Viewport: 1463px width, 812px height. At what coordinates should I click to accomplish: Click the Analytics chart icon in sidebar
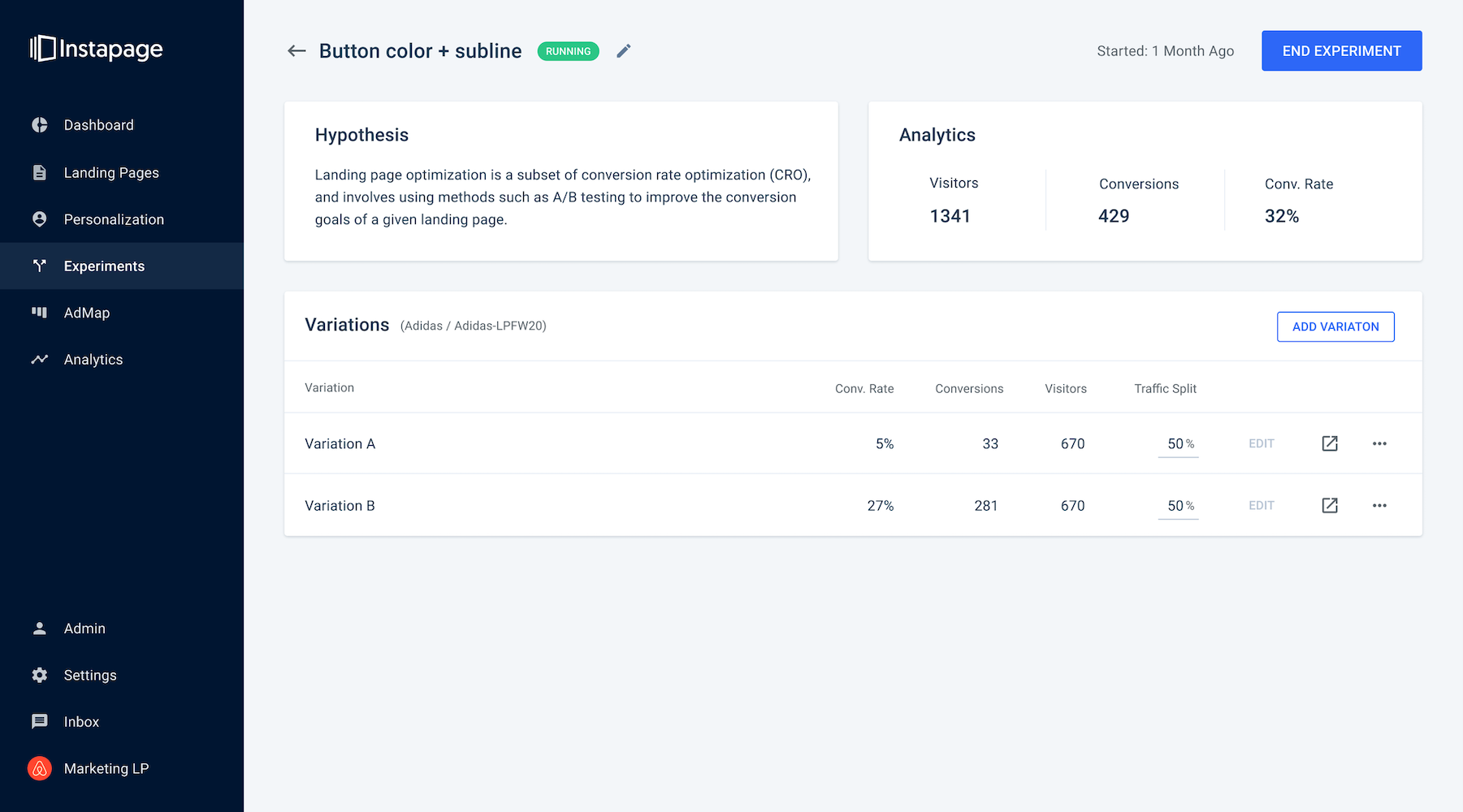coord(40,359)
